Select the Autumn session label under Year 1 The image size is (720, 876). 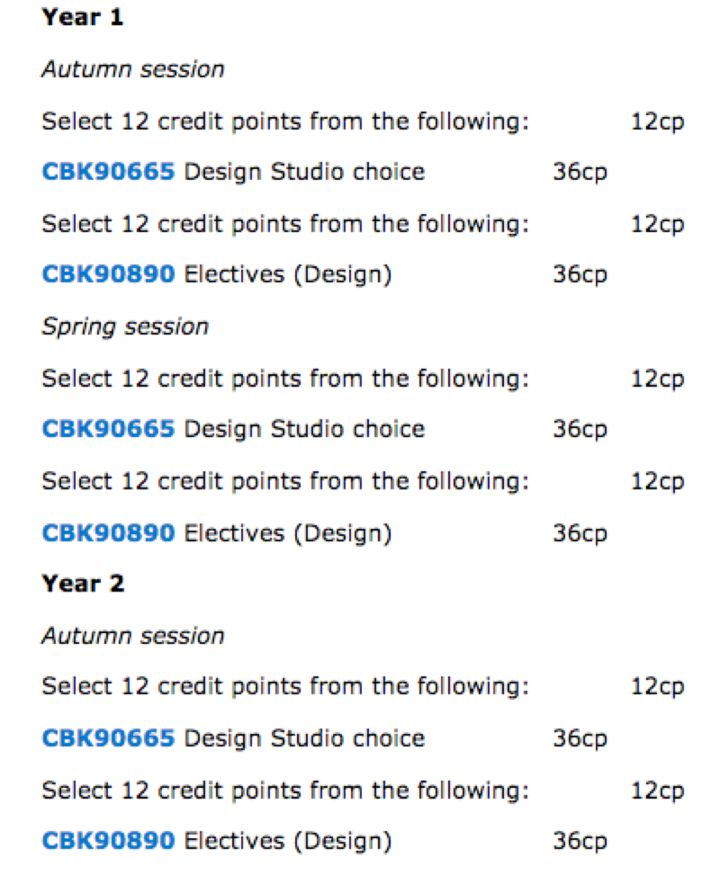click(133, 69)
